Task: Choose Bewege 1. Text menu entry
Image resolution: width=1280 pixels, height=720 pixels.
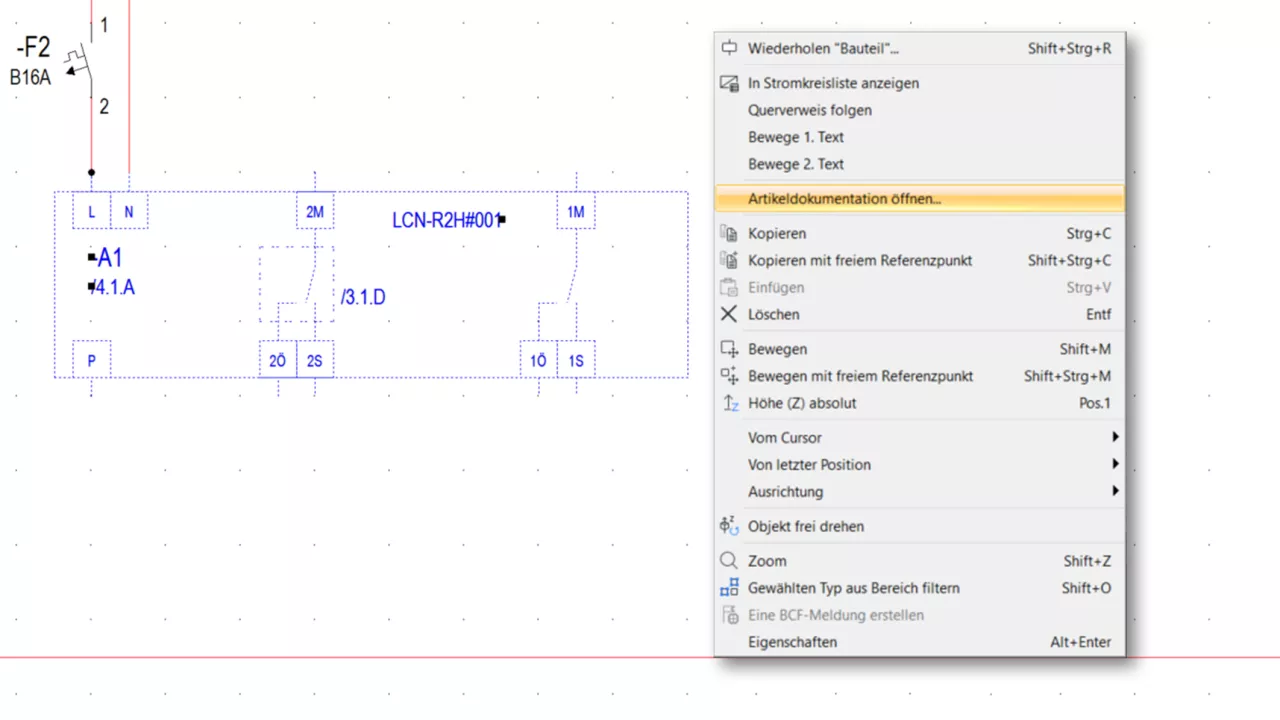Action: [x=795, y=137]
